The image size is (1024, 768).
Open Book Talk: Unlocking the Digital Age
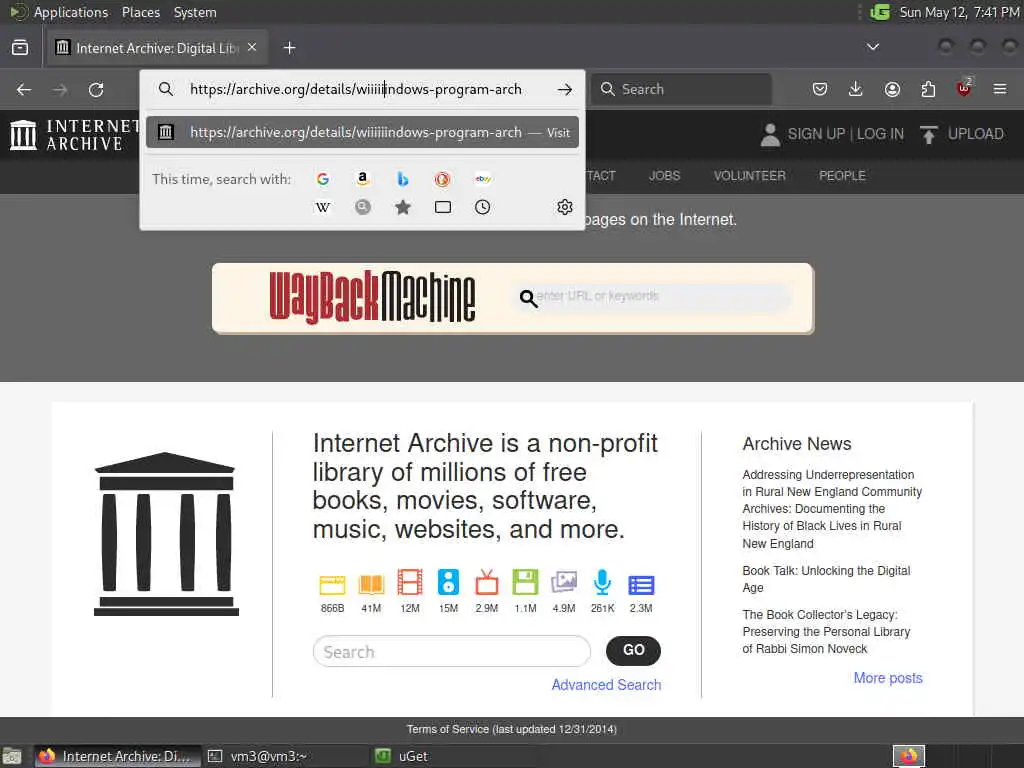pos(825,579)
